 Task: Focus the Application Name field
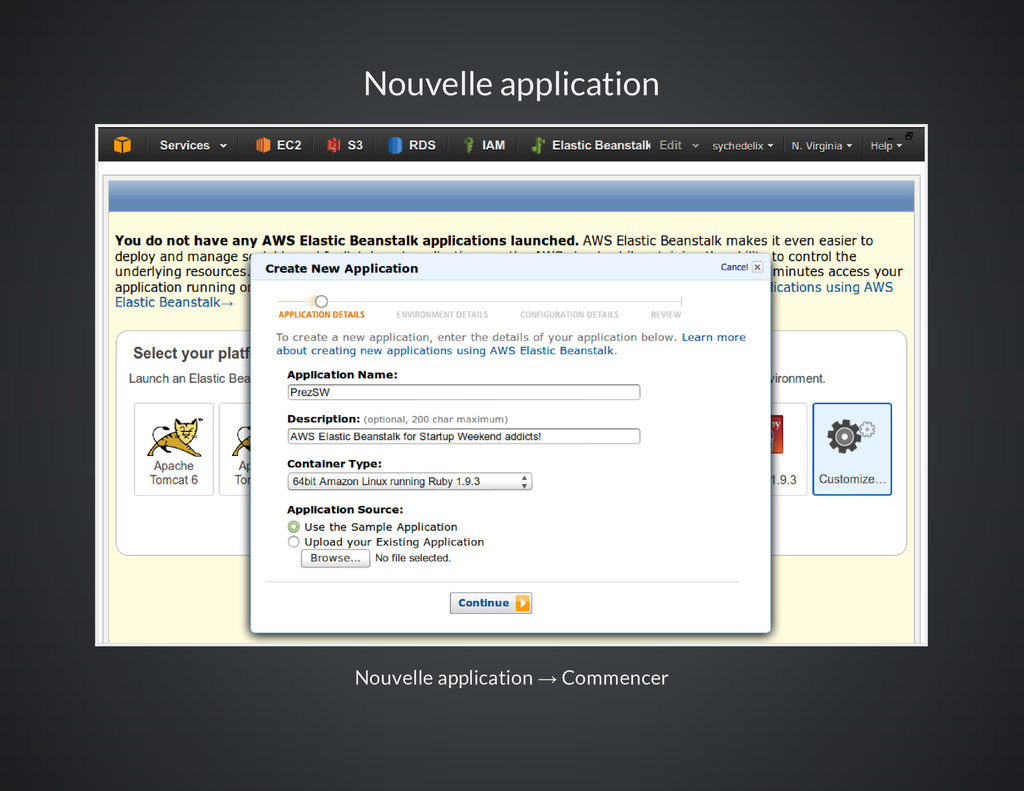click(464, 392)
